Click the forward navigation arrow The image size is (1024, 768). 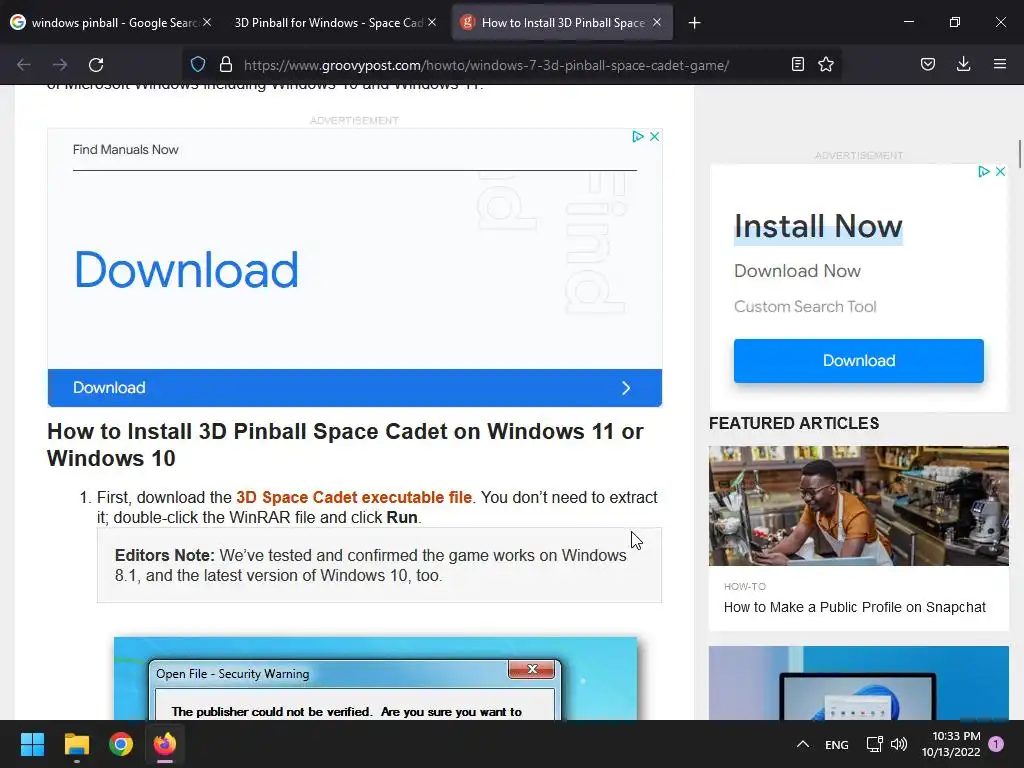[x=60, y=65]
